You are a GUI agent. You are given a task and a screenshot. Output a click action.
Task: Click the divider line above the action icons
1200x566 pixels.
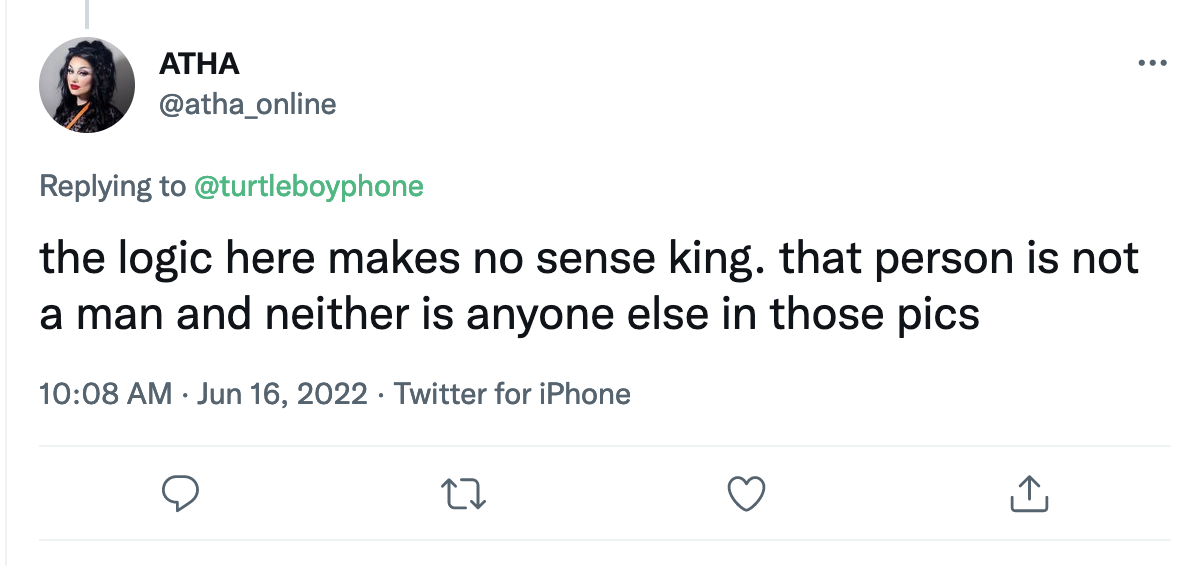(604, 445)
